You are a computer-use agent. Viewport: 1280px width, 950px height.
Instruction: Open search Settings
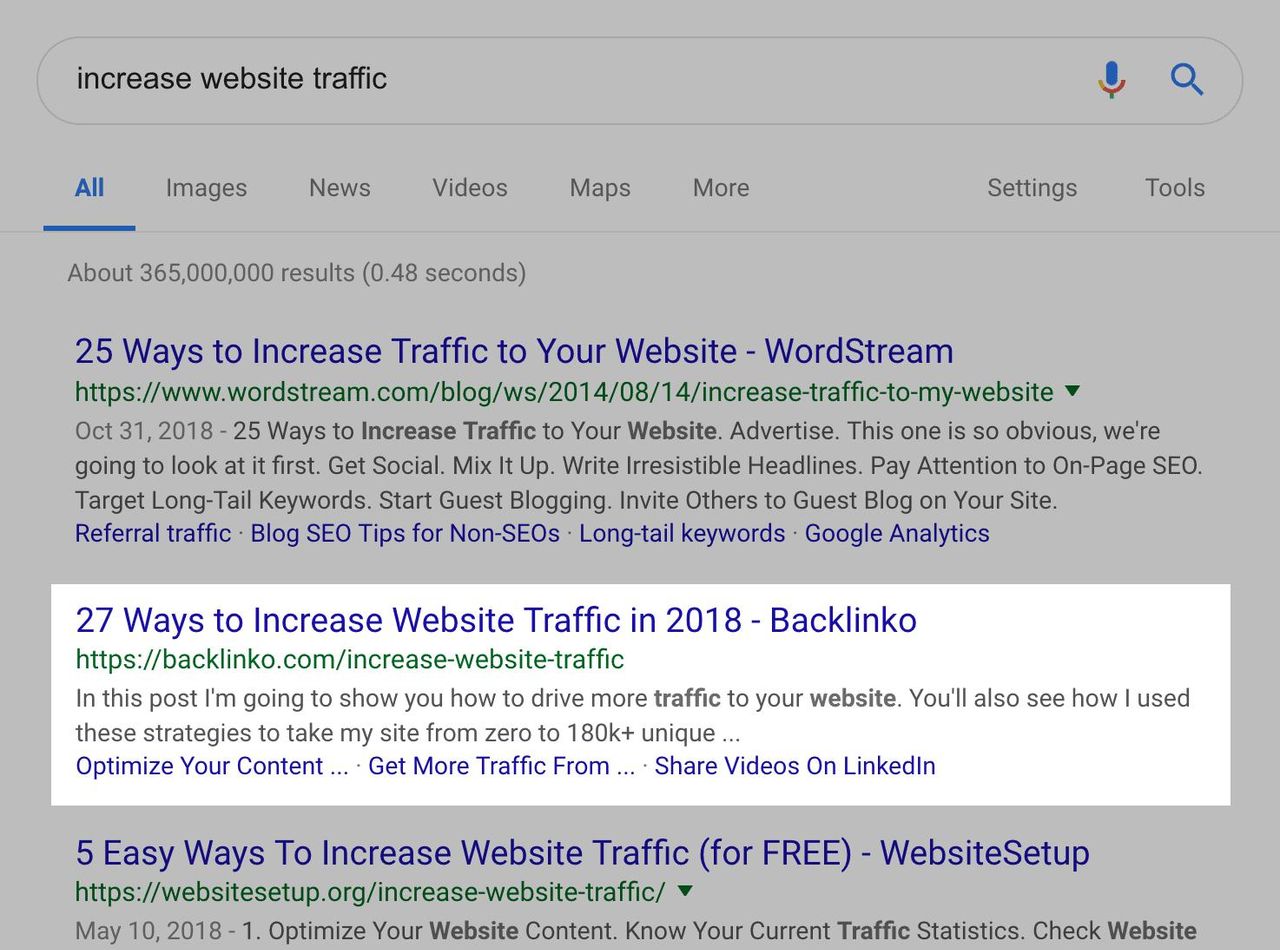[x=1032, y=188]
